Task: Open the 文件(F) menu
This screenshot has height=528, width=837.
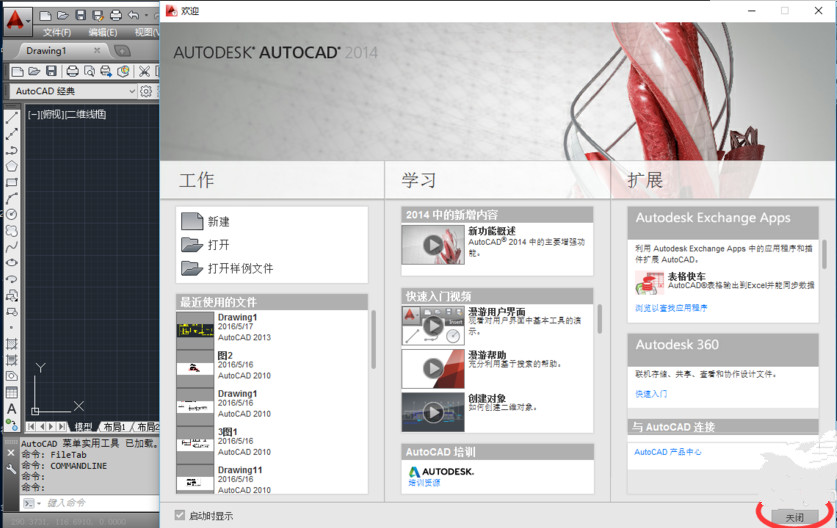Action: pos(57,33)
